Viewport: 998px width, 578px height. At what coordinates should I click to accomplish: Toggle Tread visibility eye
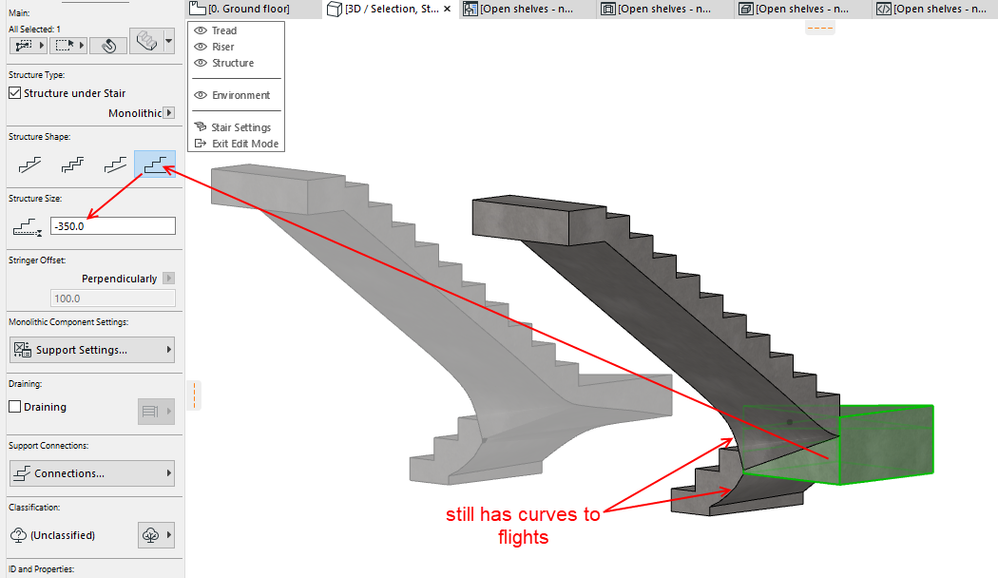200,30
